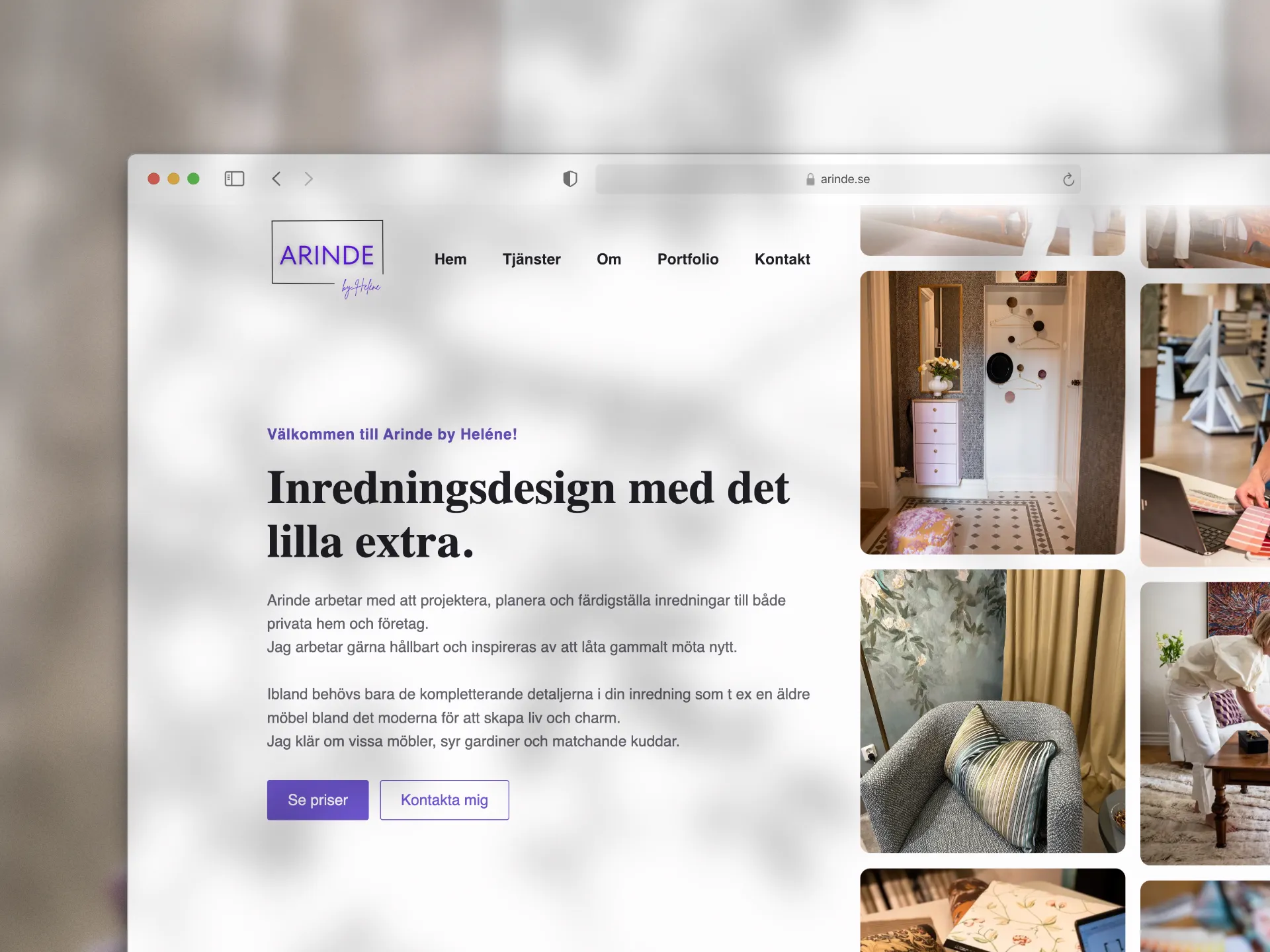This screenshot has height=952, width=1270.
Task: Click the Kontakta mig button
Action: [444, 800]
